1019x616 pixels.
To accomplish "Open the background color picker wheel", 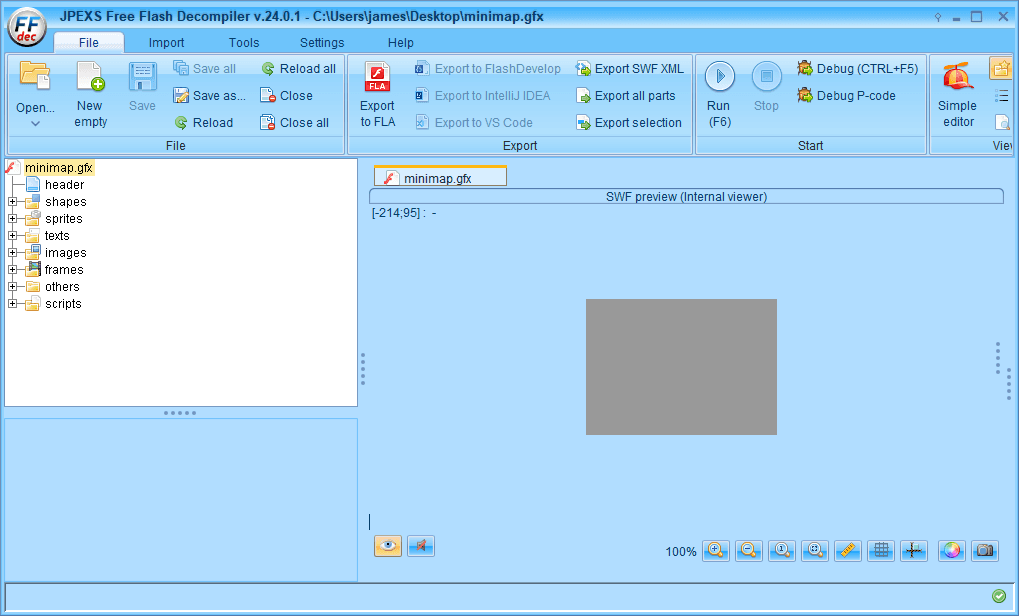I will pos(951,550).
